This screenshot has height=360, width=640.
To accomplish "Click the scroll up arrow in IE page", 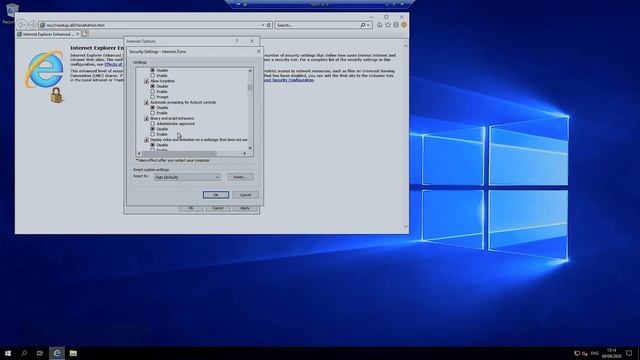I will click(405, 45).
